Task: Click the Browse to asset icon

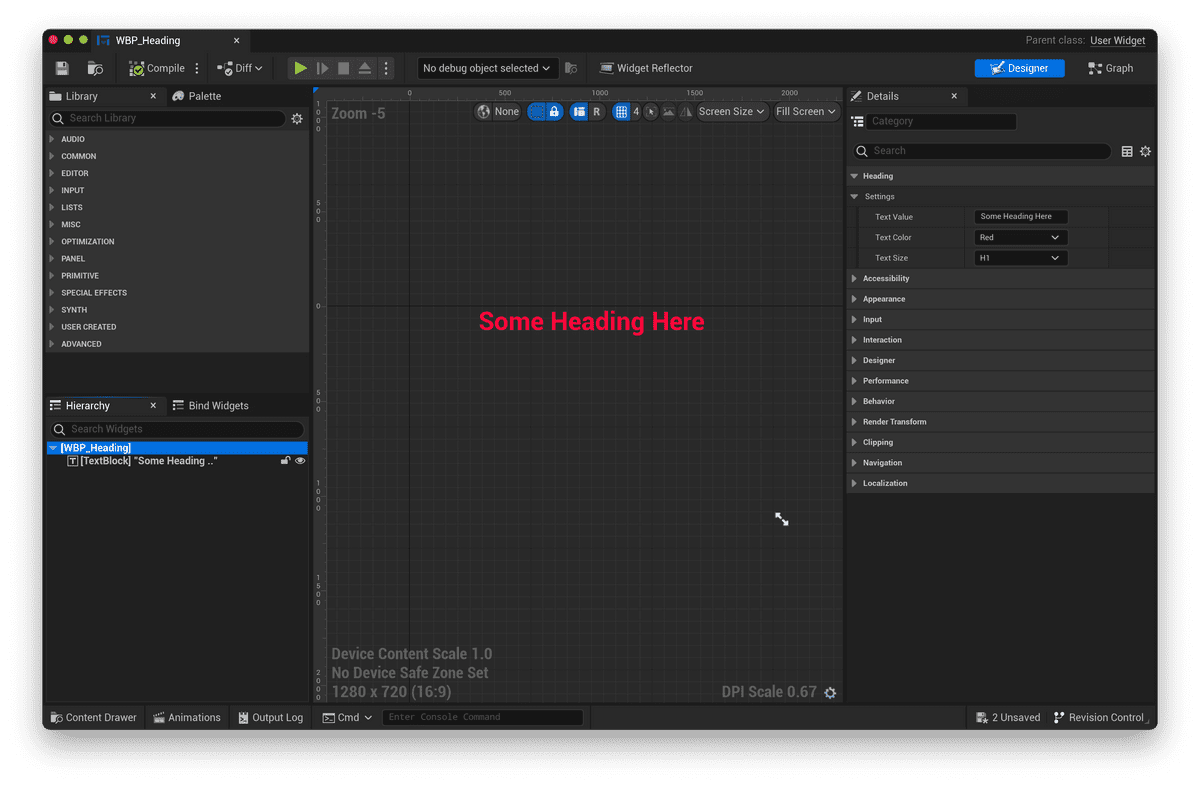Action: [x=95, y=68]
